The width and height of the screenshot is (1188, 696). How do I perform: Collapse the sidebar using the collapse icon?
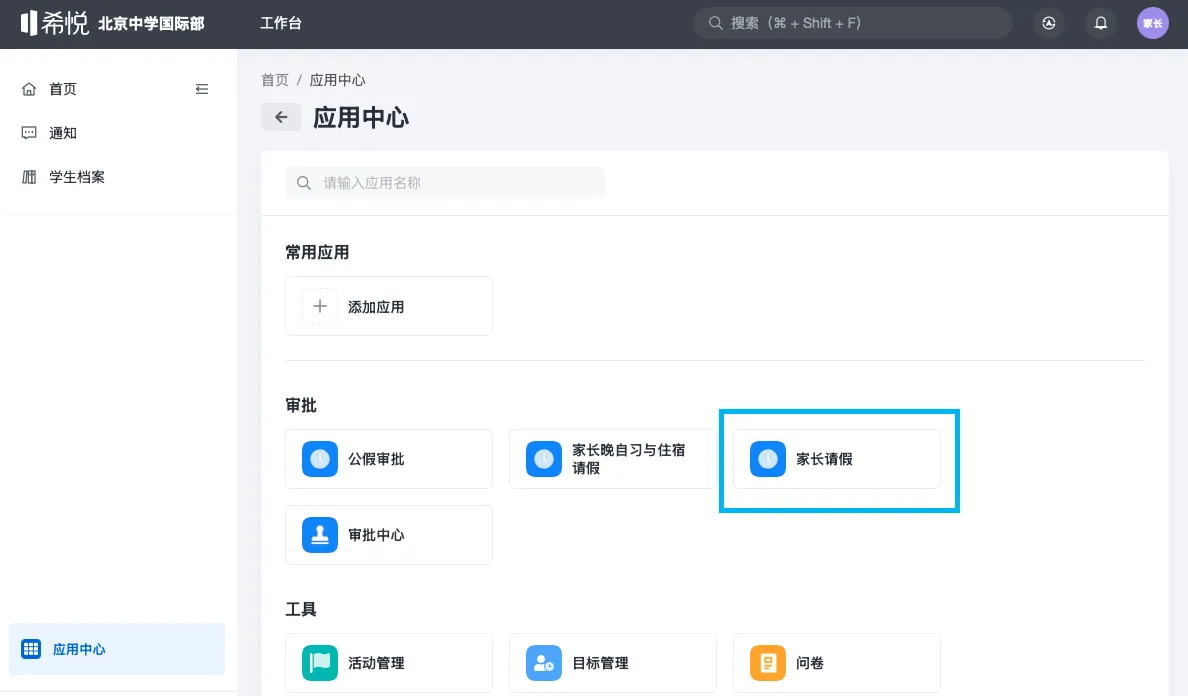pos(202,88)
